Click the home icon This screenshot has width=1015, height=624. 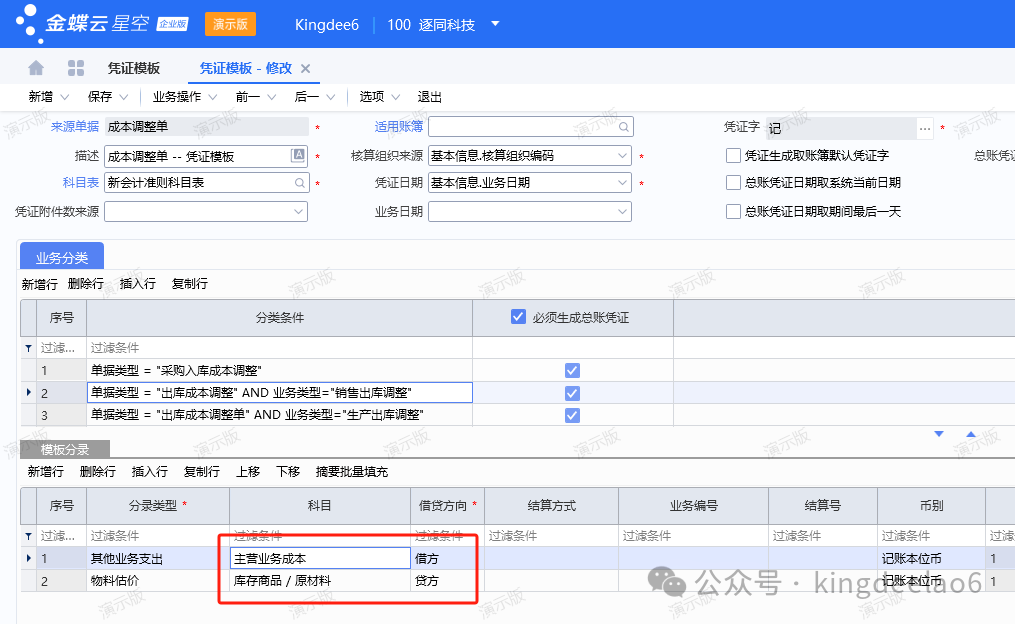pos(36,68)
